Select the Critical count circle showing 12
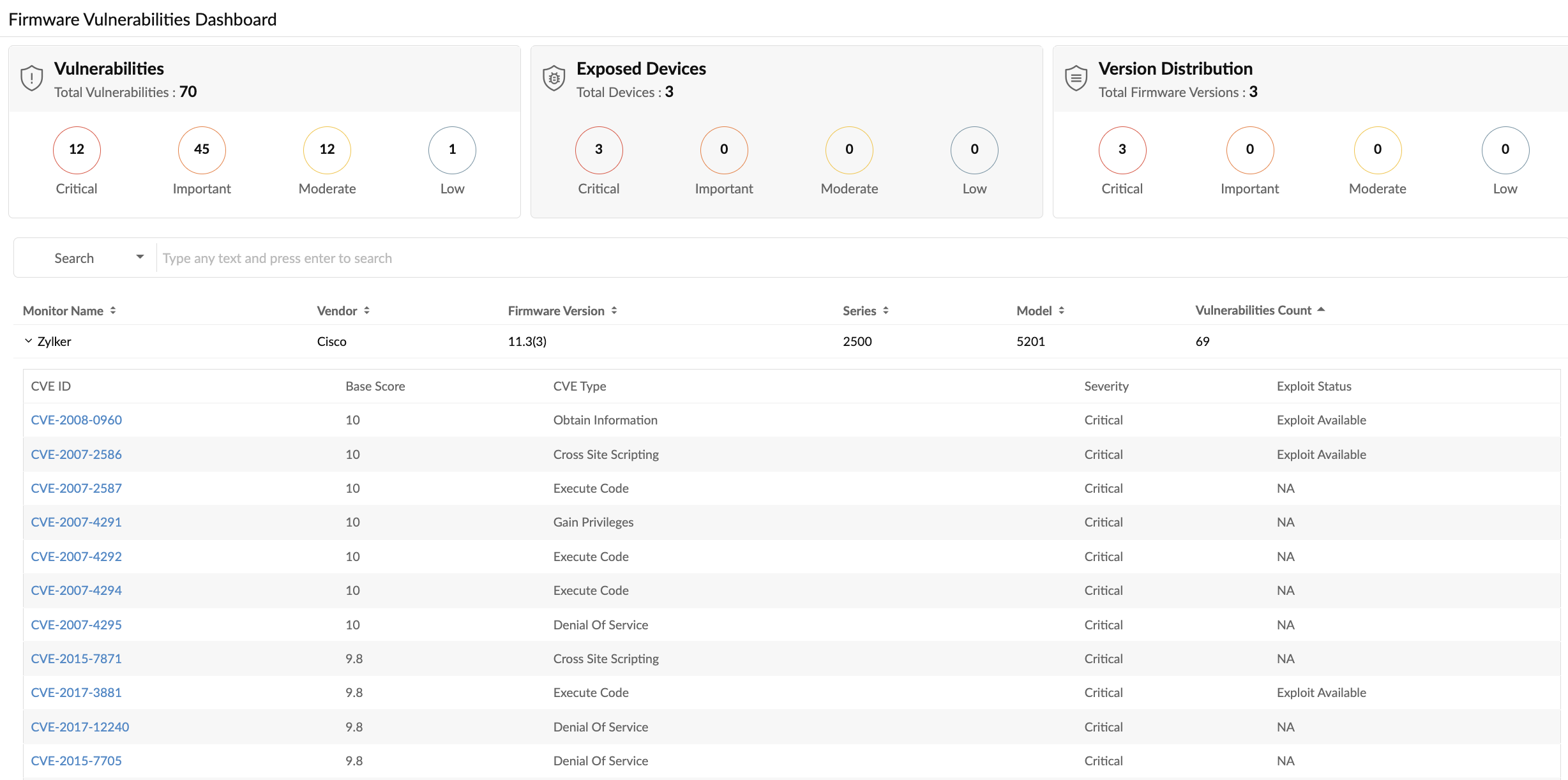 coord(76,150)
